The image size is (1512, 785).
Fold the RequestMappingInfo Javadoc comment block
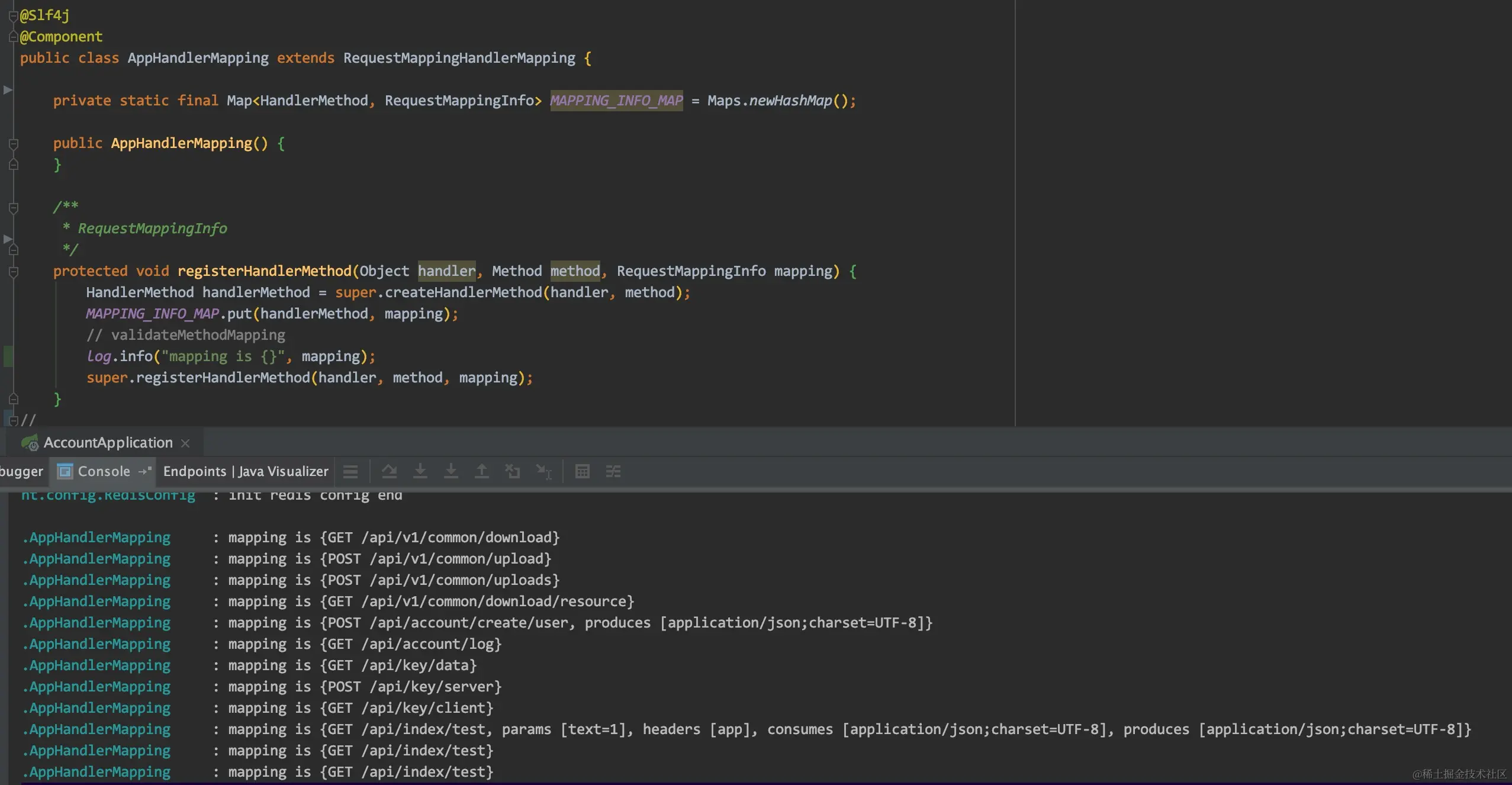tap(14, 208)
